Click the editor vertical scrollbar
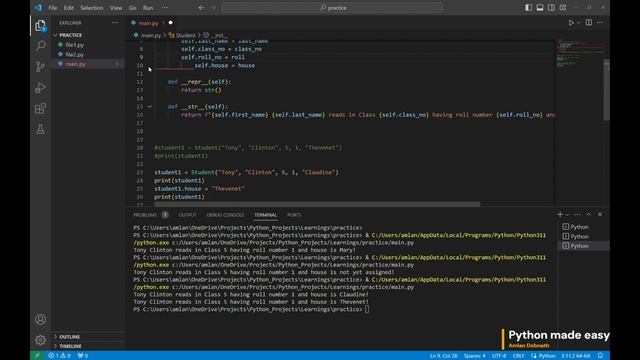640x360 pixels. [x=606, y=91]
